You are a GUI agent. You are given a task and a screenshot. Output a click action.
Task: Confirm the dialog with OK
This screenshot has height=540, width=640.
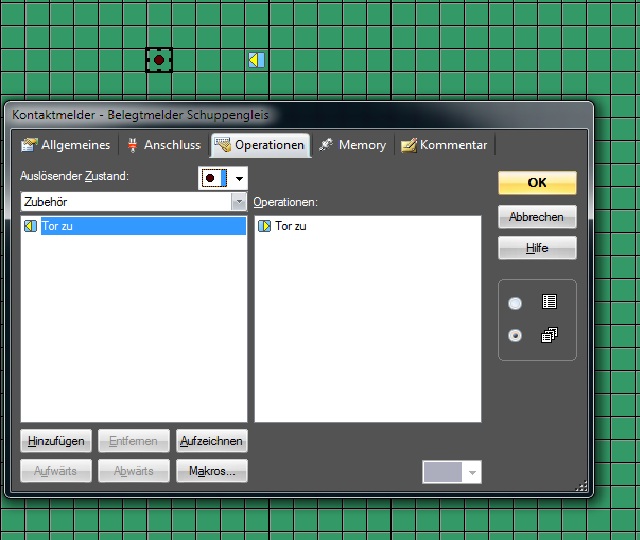click(537, 183)
